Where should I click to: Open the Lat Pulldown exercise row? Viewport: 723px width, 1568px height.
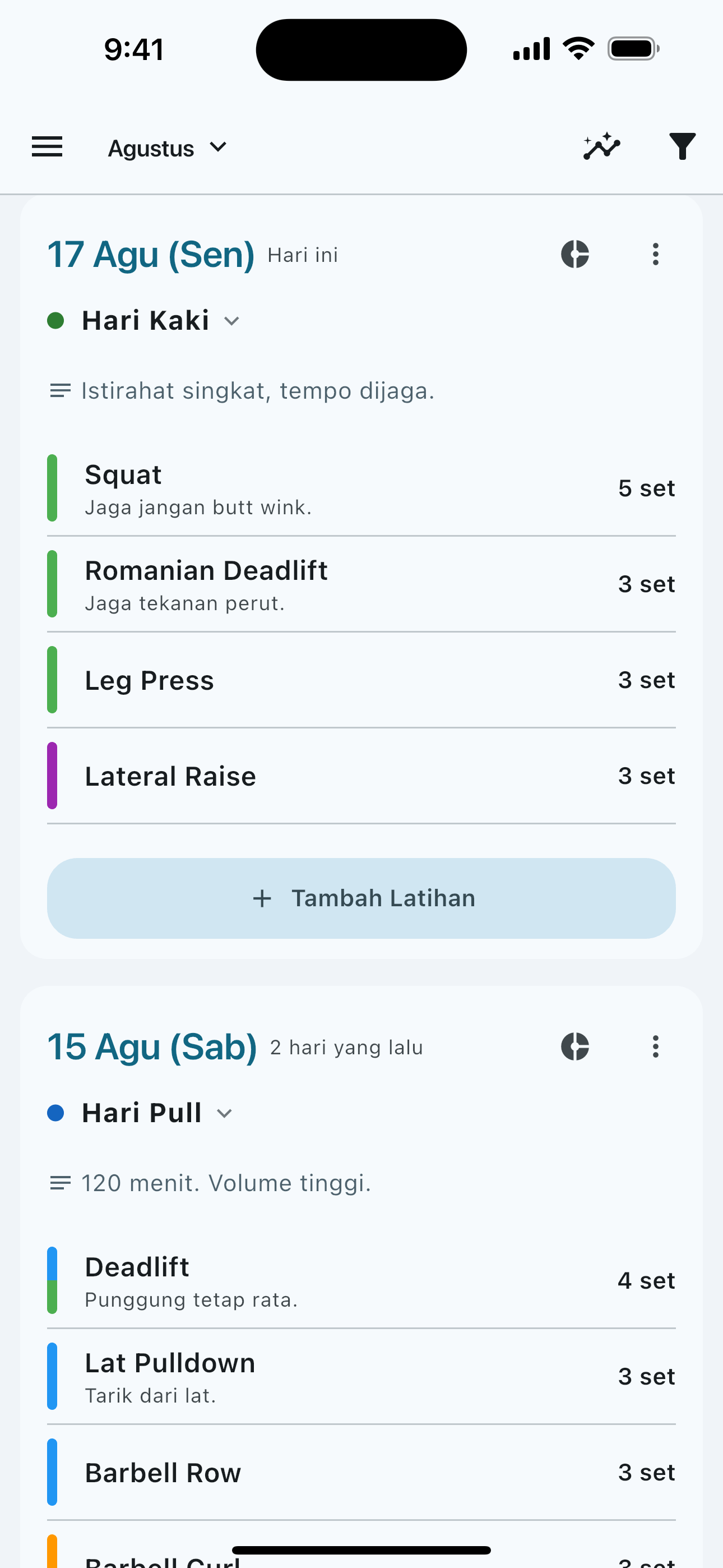click(x=361, y=1376)
